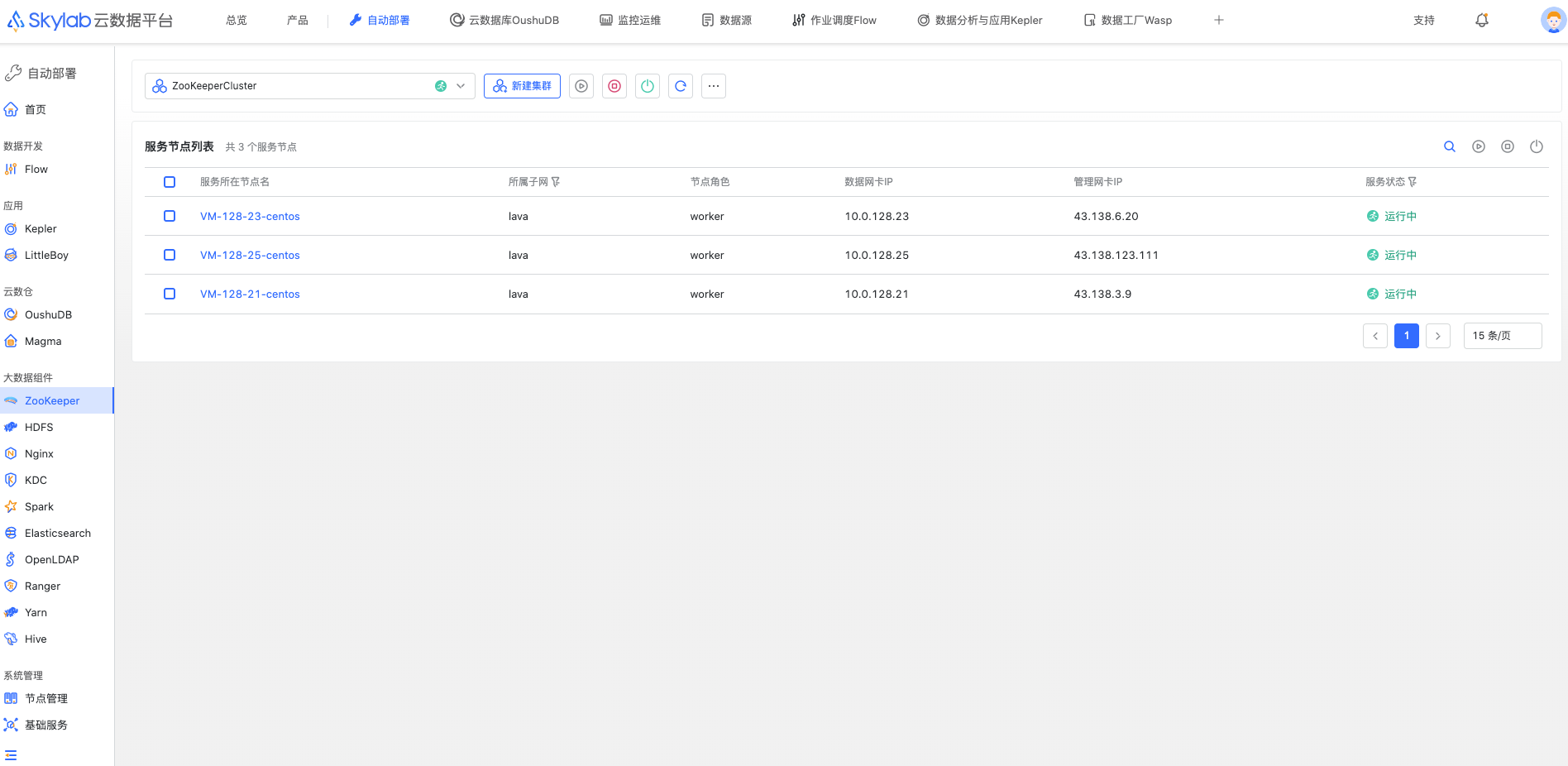Click the Skylab logo

click(x=89, y=20)
